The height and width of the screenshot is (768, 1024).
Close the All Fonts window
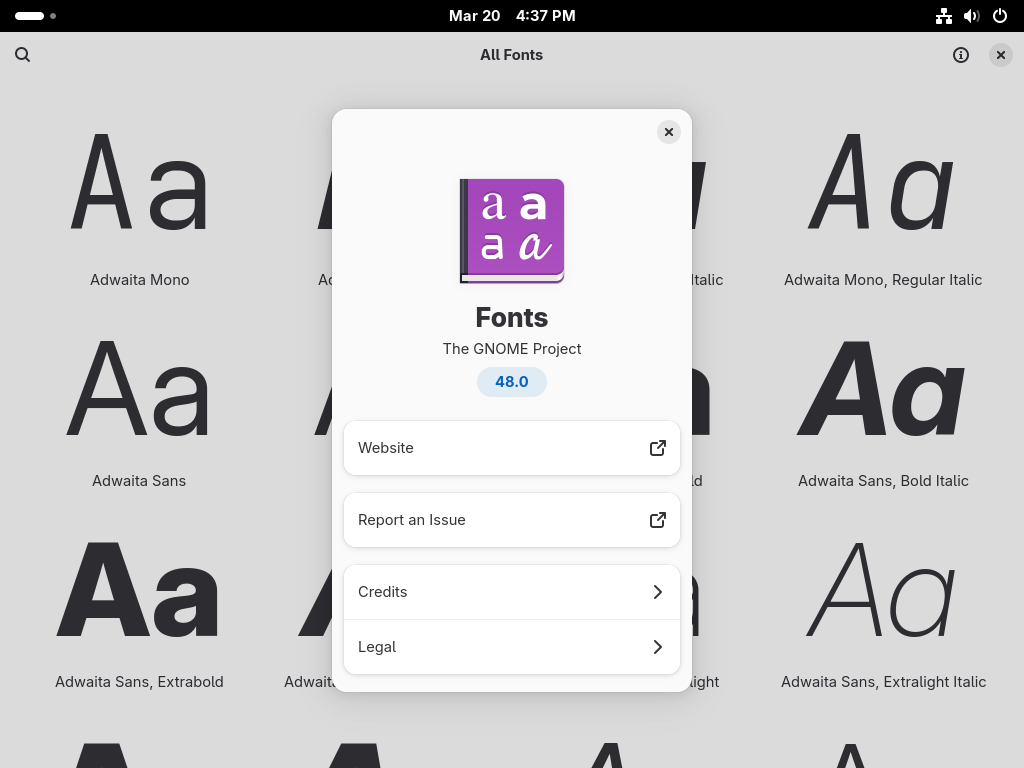(1000, 55)
